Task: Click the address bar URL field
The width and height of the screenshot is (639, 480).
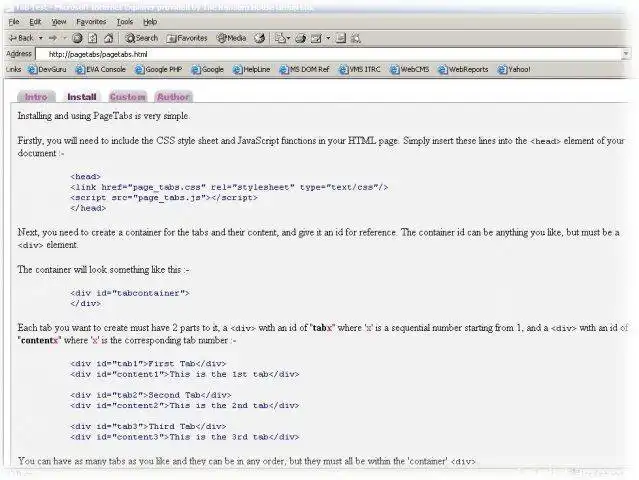Action: click(328, 54)
